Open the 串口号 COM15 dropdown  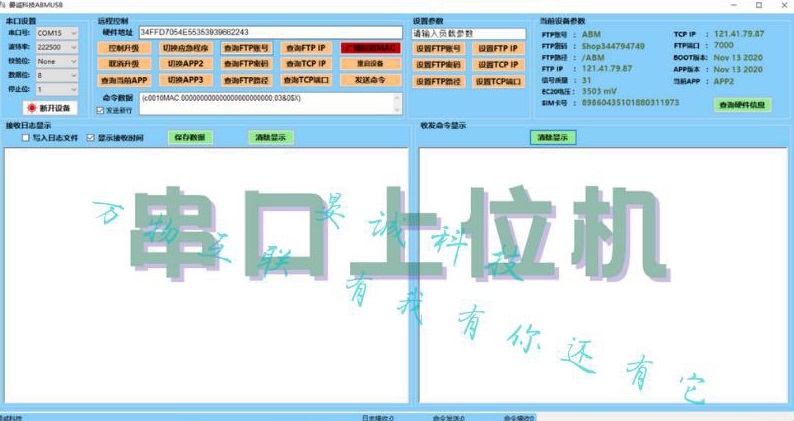pyautogui.click(x=57, y=33)
